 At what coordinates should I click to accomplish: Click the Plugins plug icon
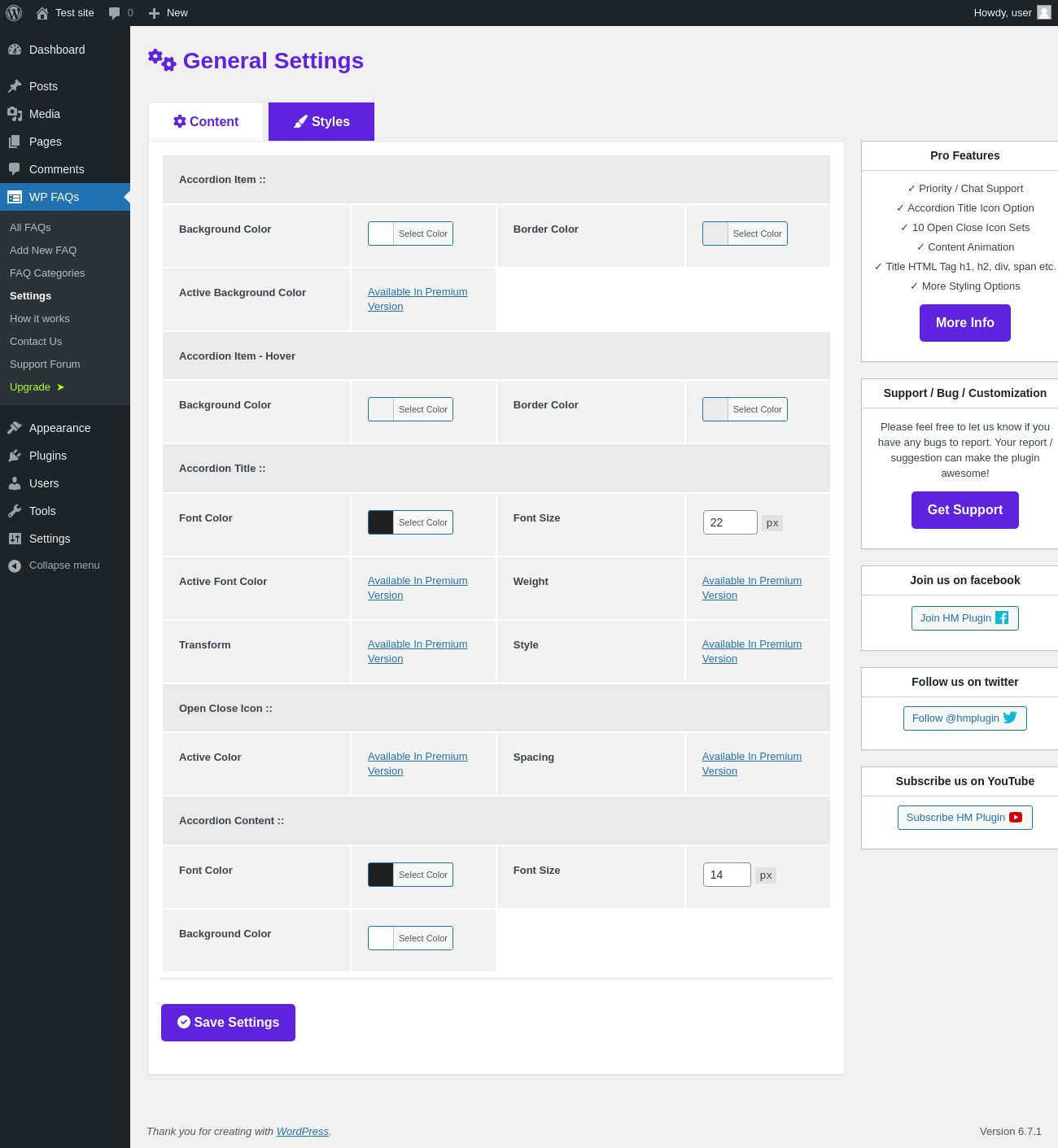[15, 456]
